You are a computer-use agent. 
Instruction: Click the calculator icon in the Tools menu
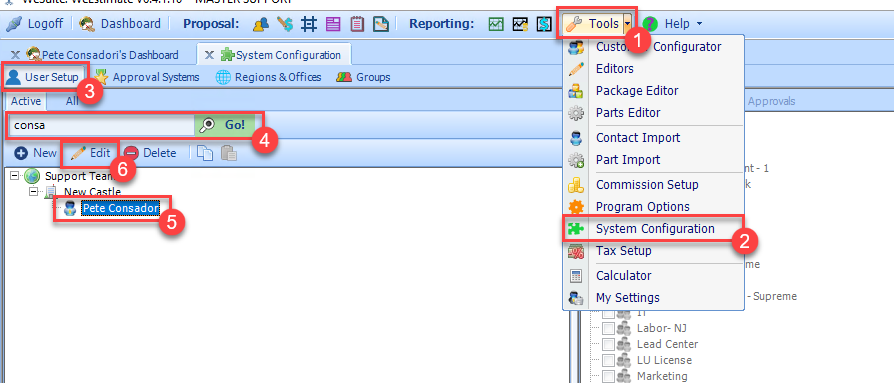click(x=576, y=275)
